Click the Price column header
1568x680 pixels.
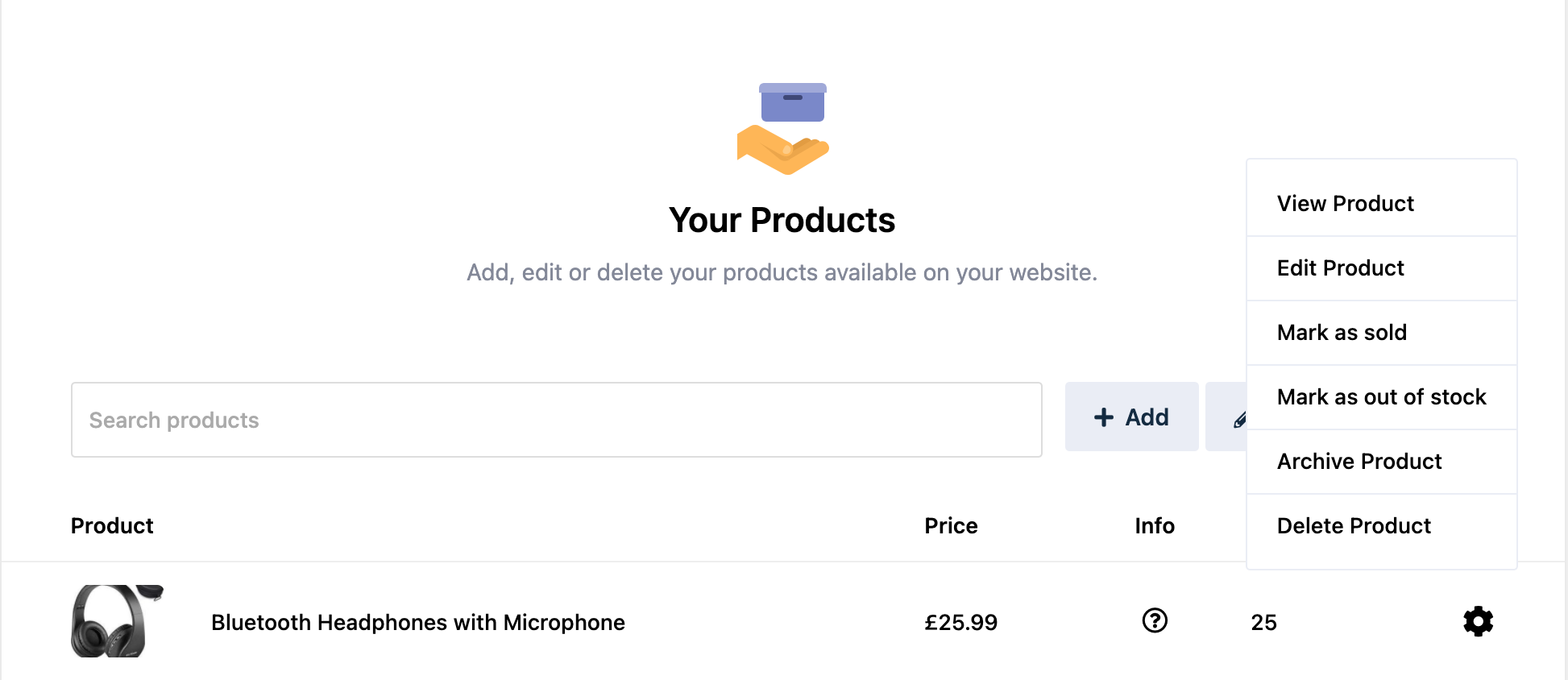pos(951,525)
